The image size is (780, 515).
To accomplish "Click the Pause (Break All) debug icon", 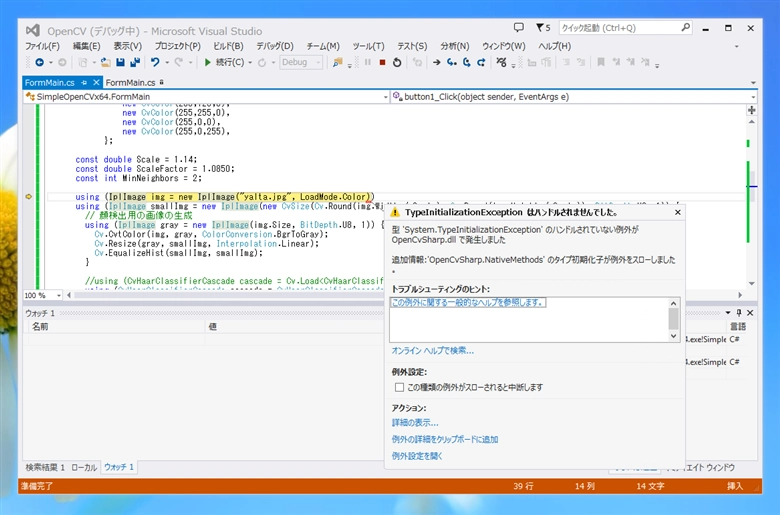I will click(368, 62).
